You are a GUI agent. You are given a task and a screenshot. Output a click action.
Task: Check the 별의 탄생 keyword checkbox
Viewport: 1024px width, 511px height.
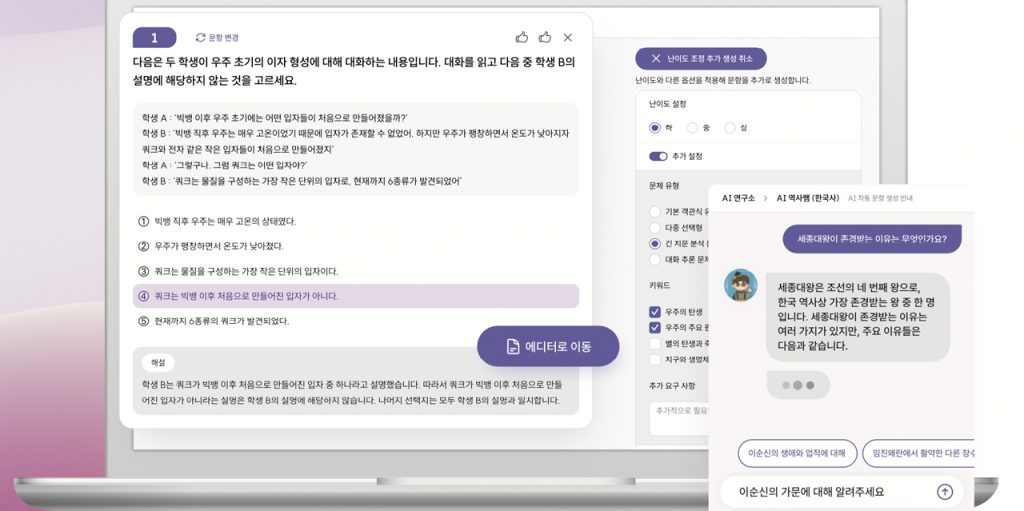655,343
